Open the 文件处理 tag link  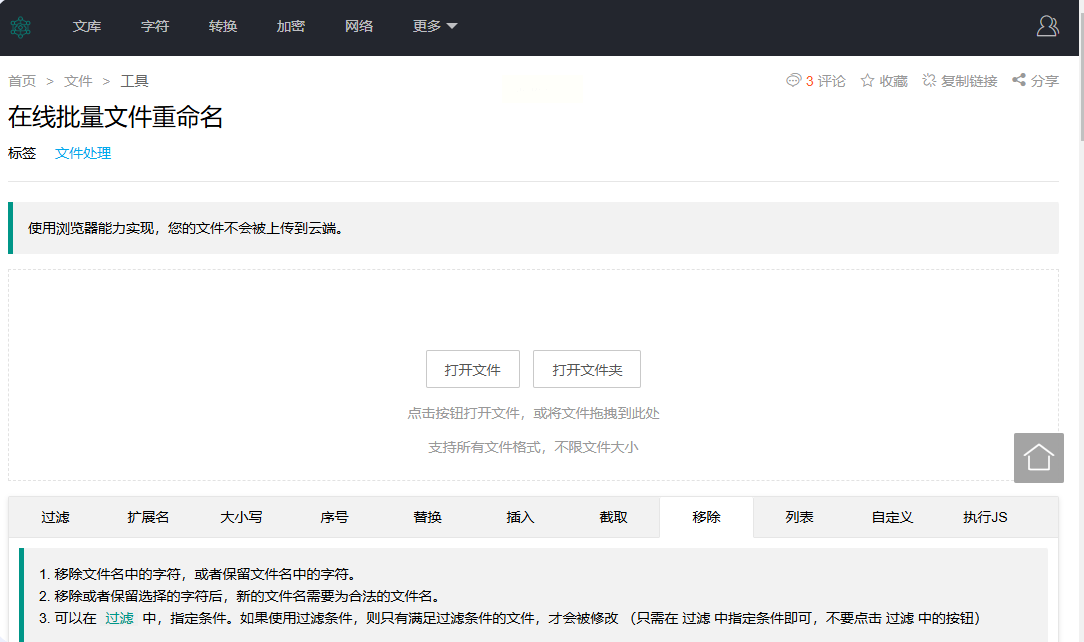pos(83,153)
